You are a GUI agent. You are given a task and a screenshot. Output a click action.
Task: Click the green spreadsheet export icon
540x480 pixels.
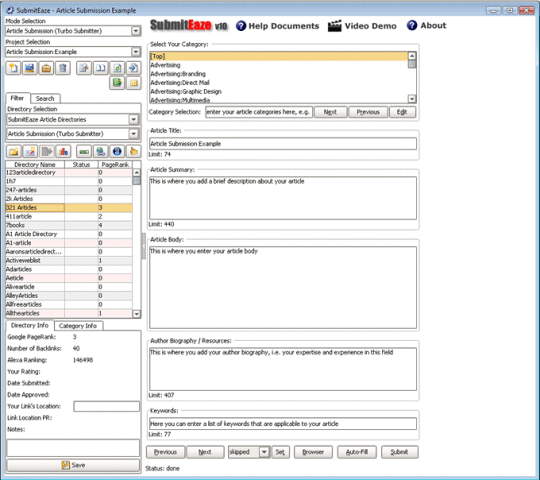[x=117, y=83]
